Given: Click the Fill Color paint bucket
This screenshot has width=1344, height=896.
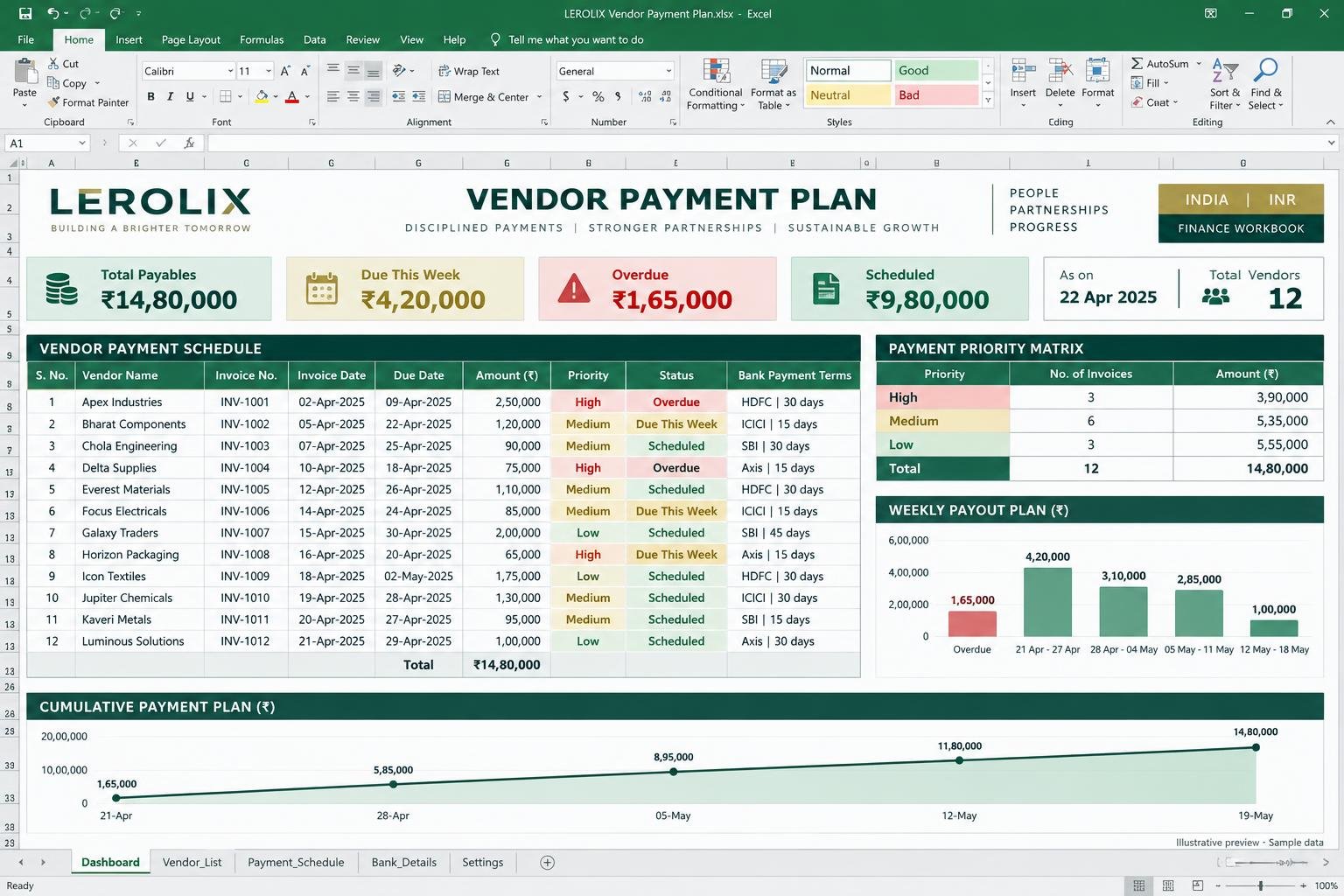Looking at the screenshot, I should click(262, 96).
